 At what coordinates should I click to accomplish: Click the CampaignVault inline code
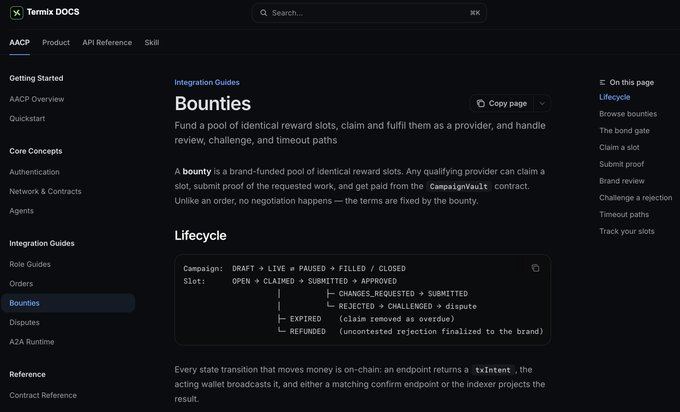point(458,186)
